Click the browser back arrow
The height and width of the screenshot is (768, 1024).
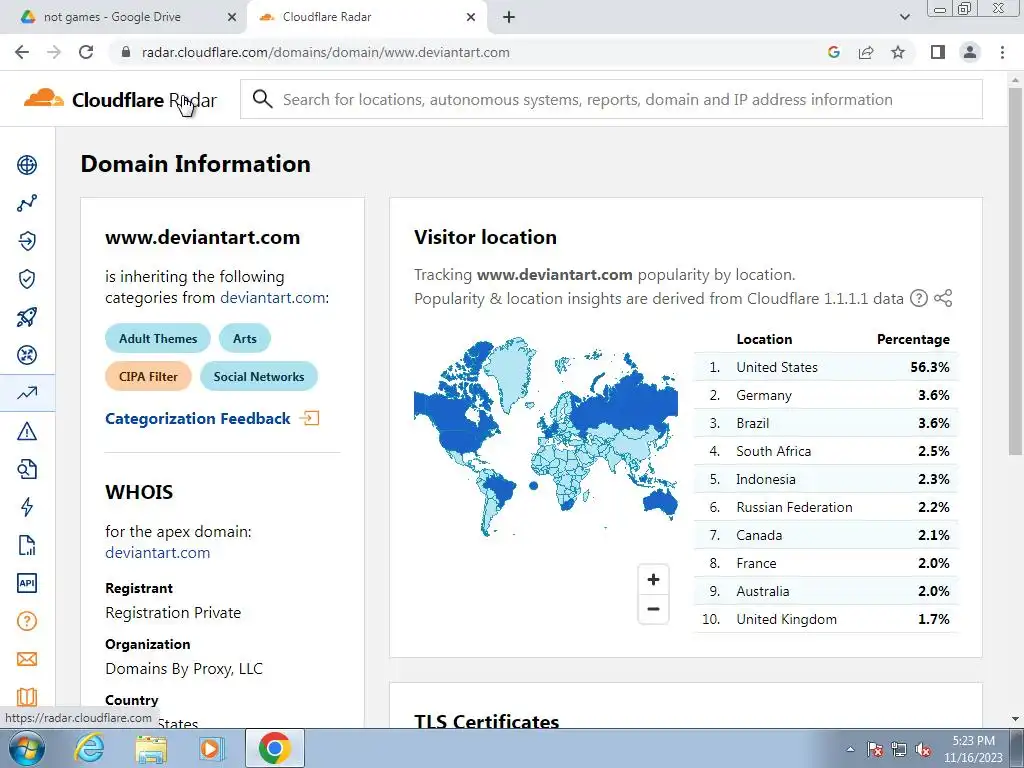[x=22, y=52]
